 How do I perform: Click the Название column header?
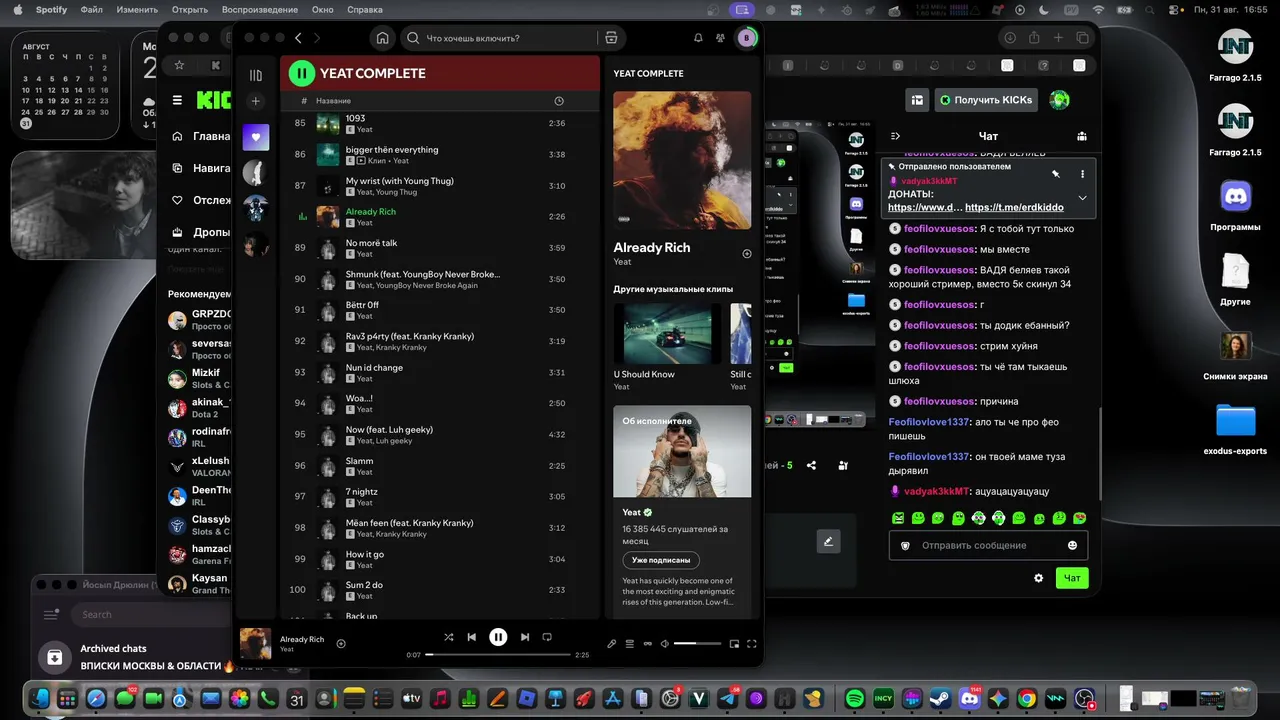(333, 101)
